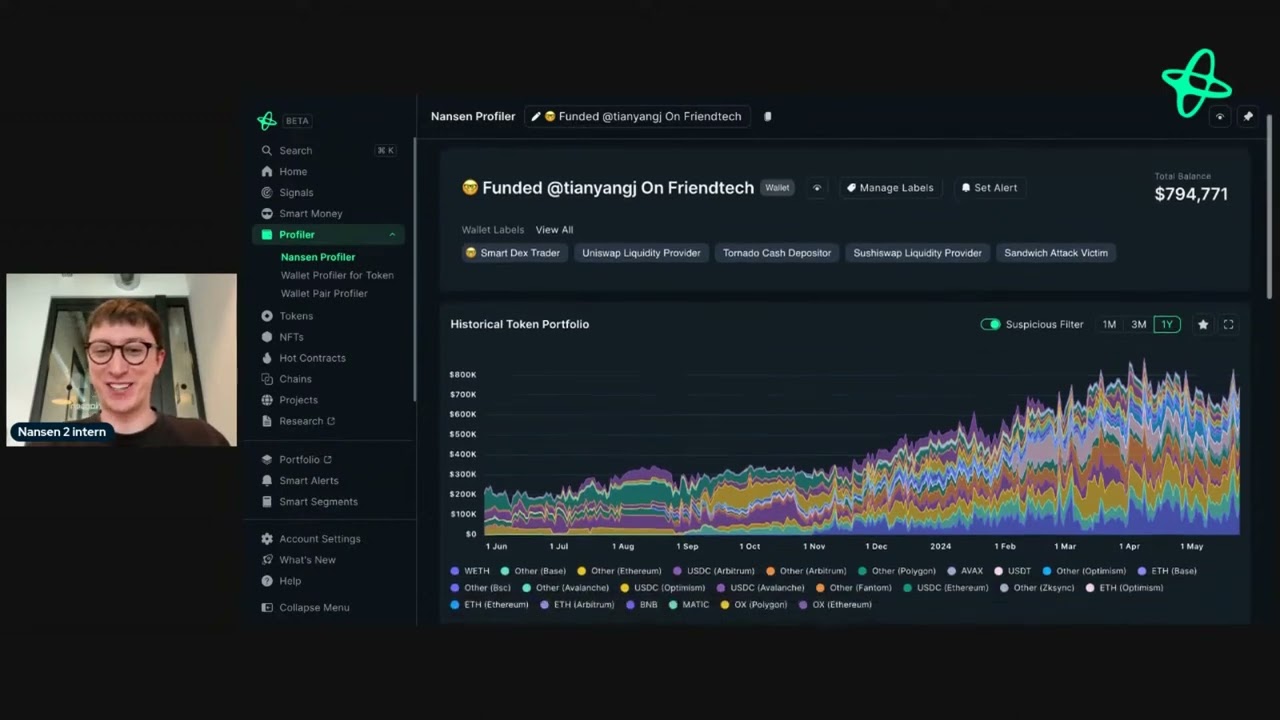This screenshot has height=720, width=1280.
Task: Click the Smart Money icon
Action: click(x=267, y=214)
